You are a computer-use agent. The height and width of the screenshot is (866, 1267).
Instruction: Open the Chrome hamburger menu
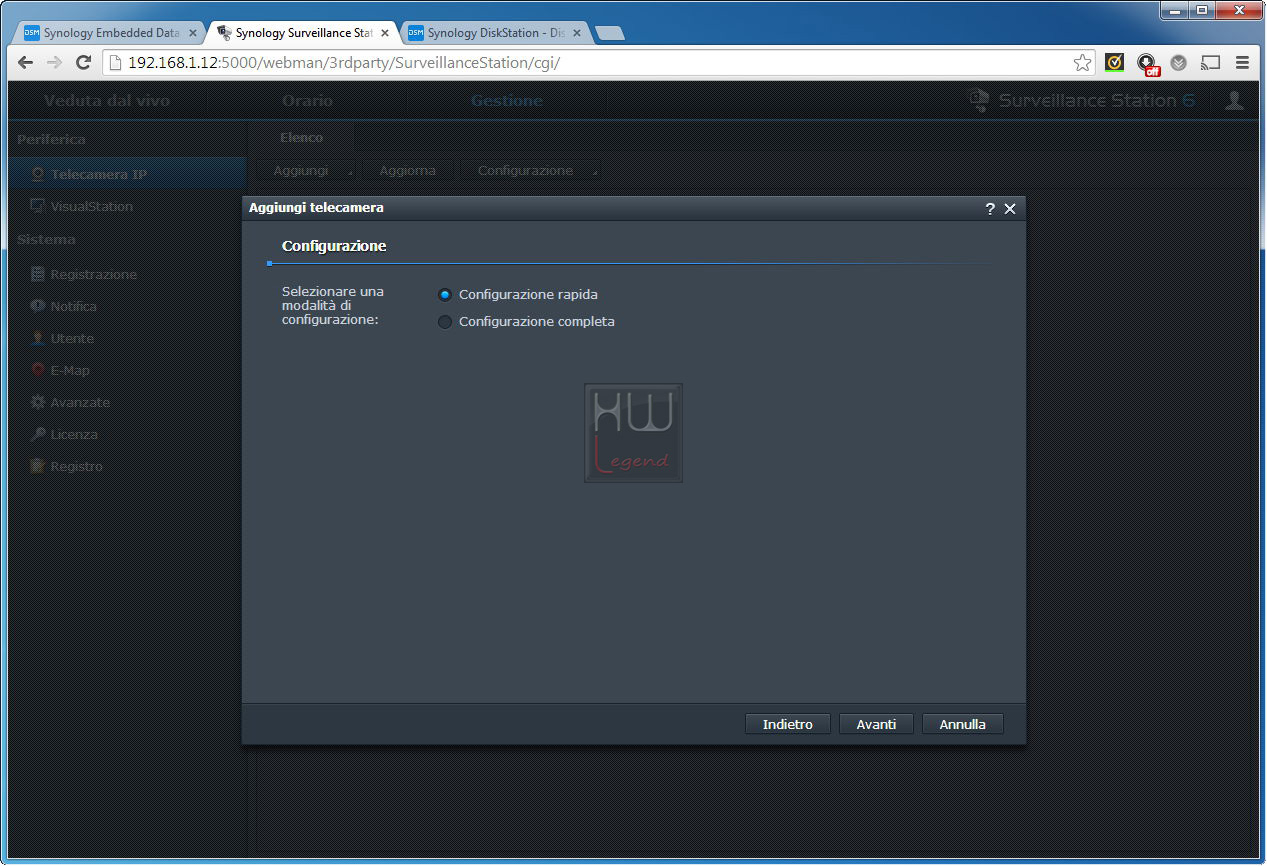1243,63
